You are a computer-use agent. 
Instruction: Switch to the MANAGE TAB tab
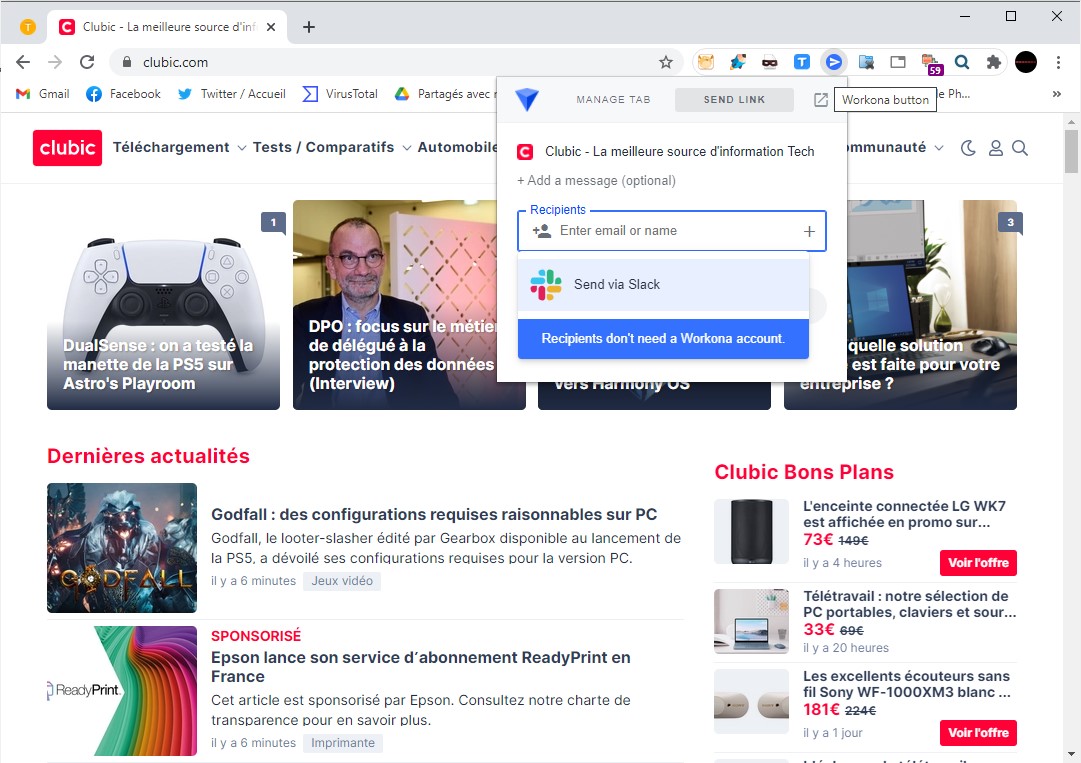614,100
